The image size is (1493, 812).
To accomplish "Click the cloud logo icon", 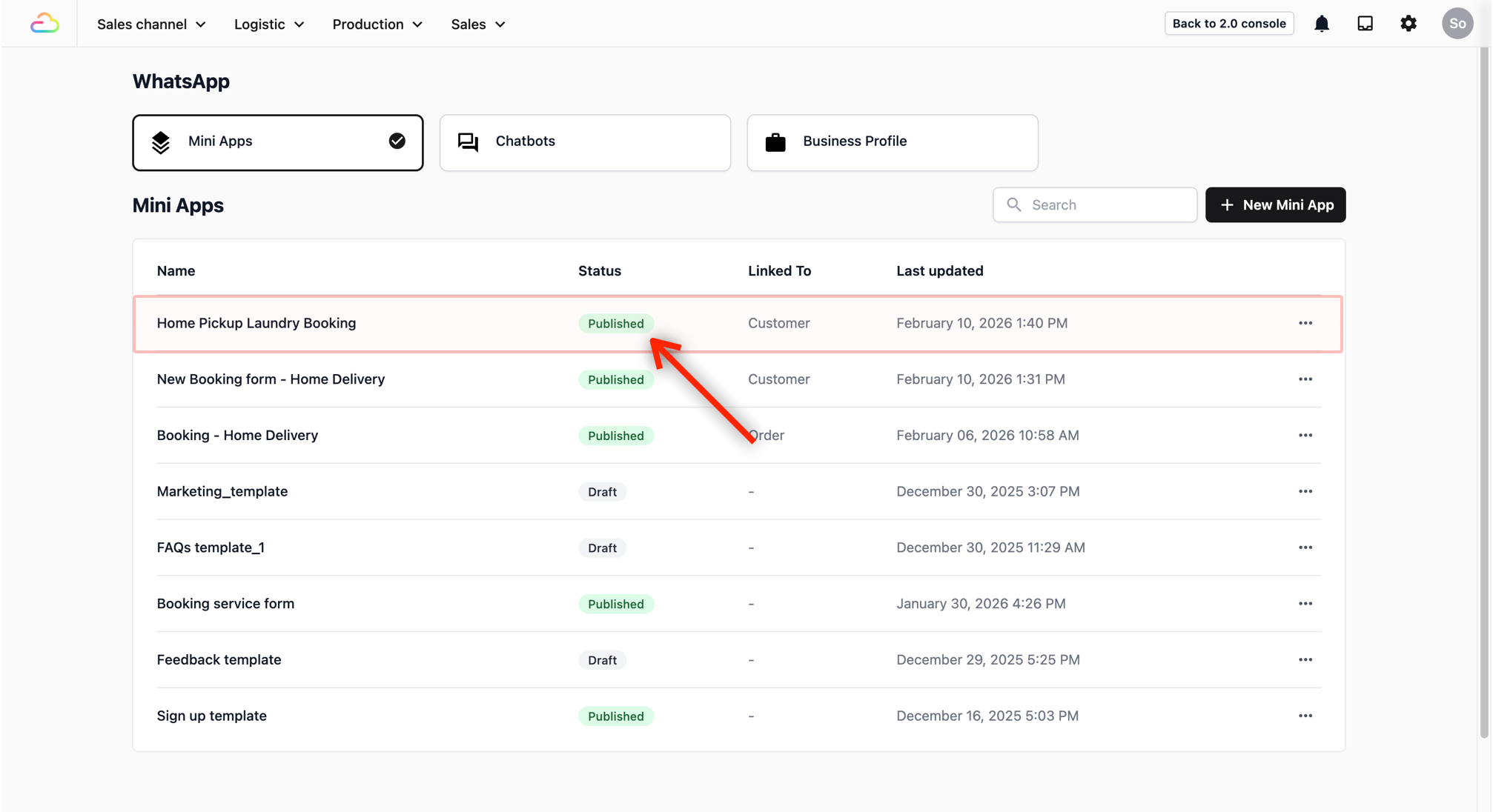I will click(x=44, y=24).
